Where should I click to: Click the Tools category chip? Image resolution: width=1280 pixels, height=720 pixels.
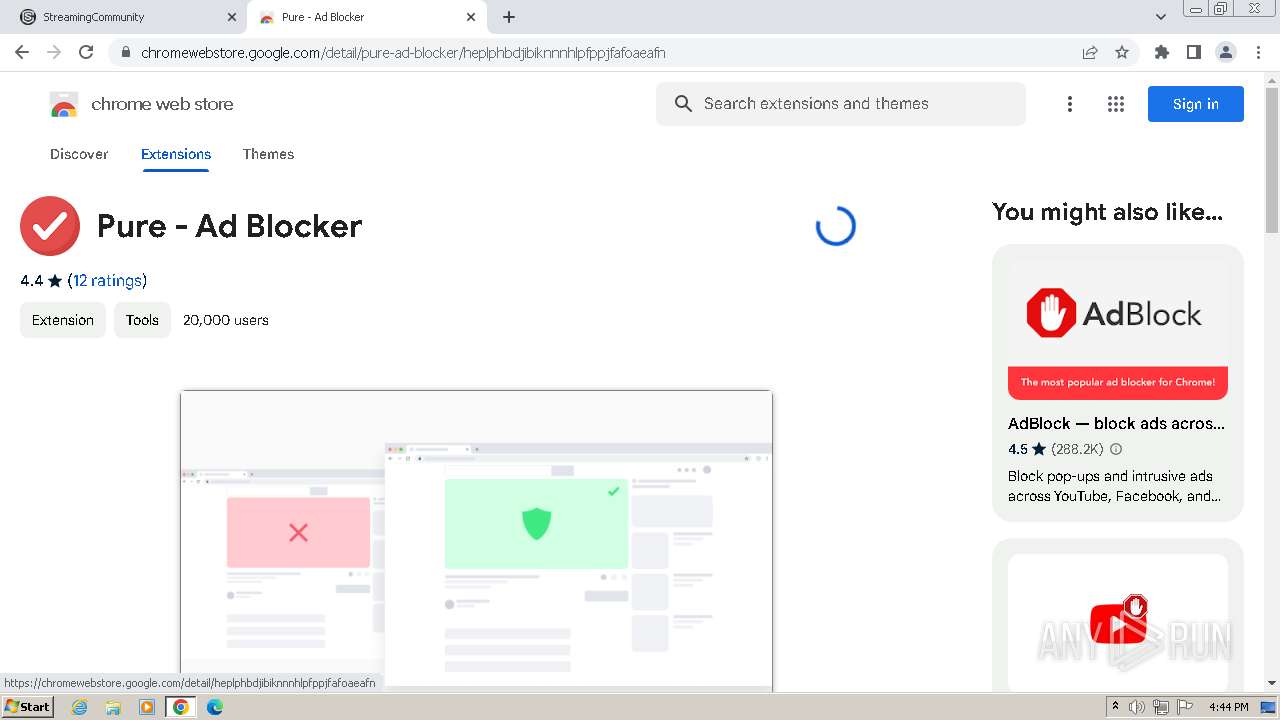pos(142,320)
